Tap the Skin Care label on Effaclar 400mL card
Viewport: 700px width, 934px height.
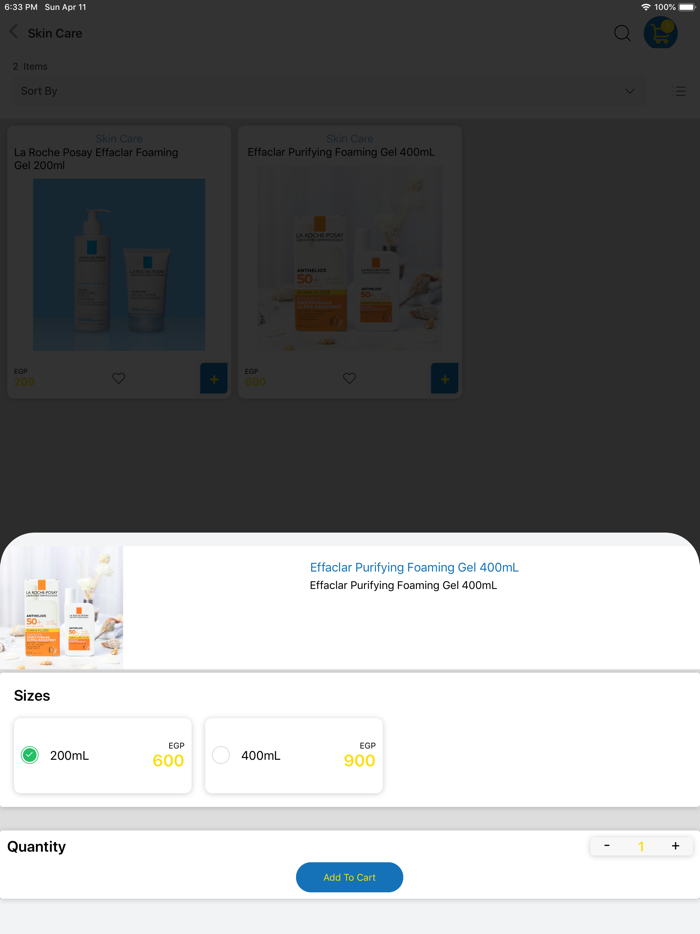350,139
